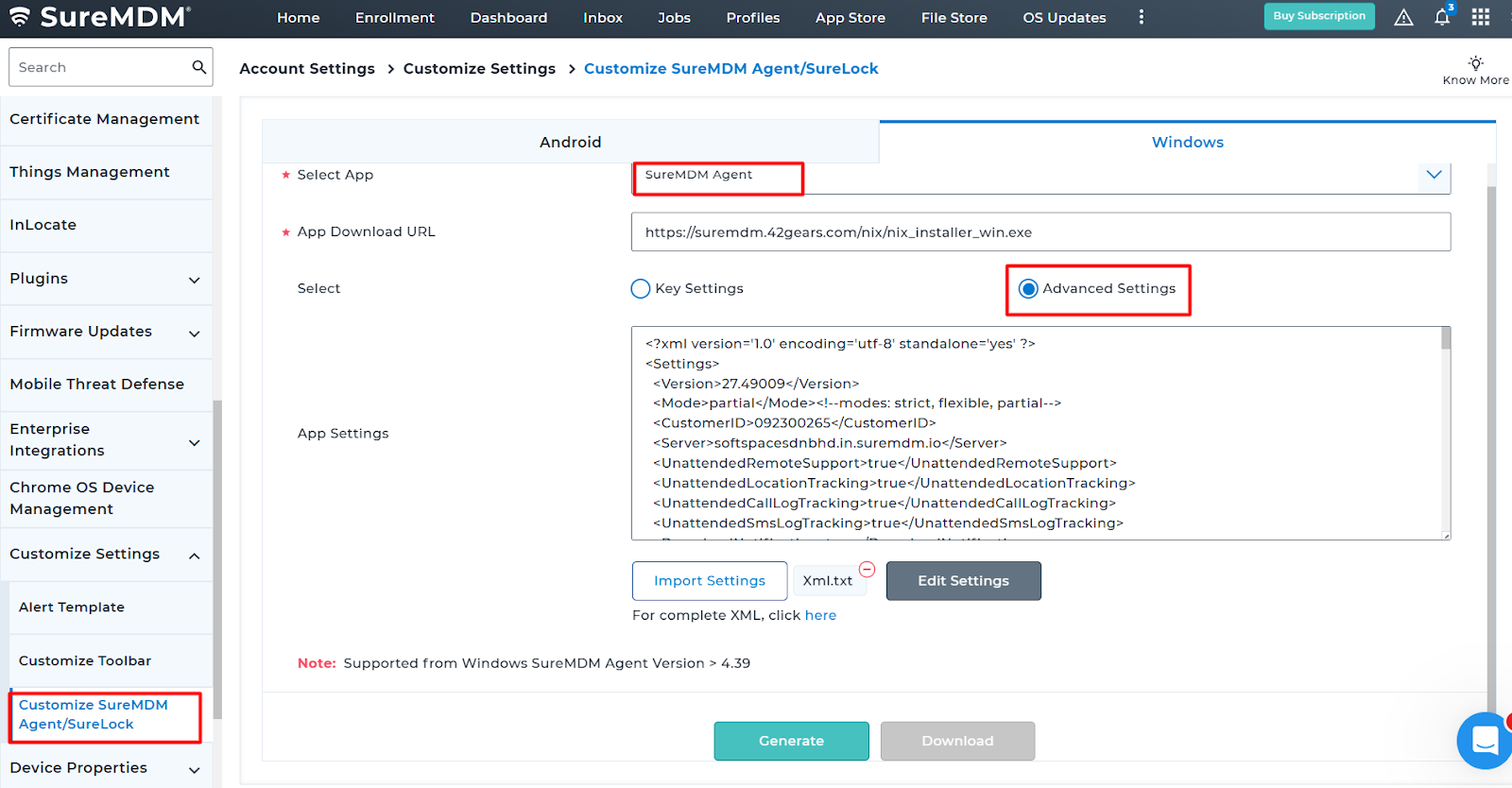
Task: Click the SureMDM logo
Action: (x=100, y=17)
